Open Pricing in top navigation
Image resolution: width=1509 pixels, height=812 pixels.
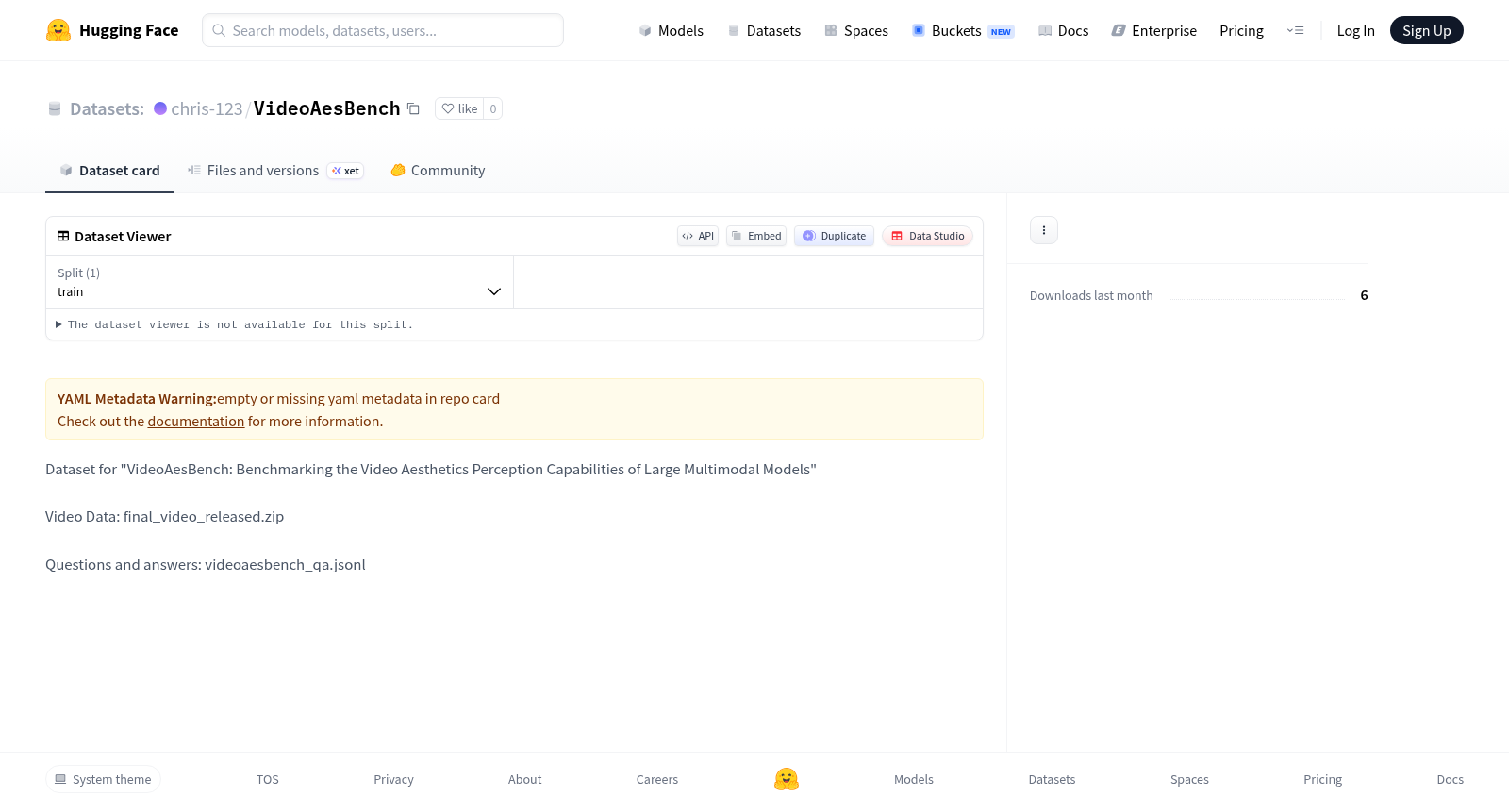(x=1241, y=30)
